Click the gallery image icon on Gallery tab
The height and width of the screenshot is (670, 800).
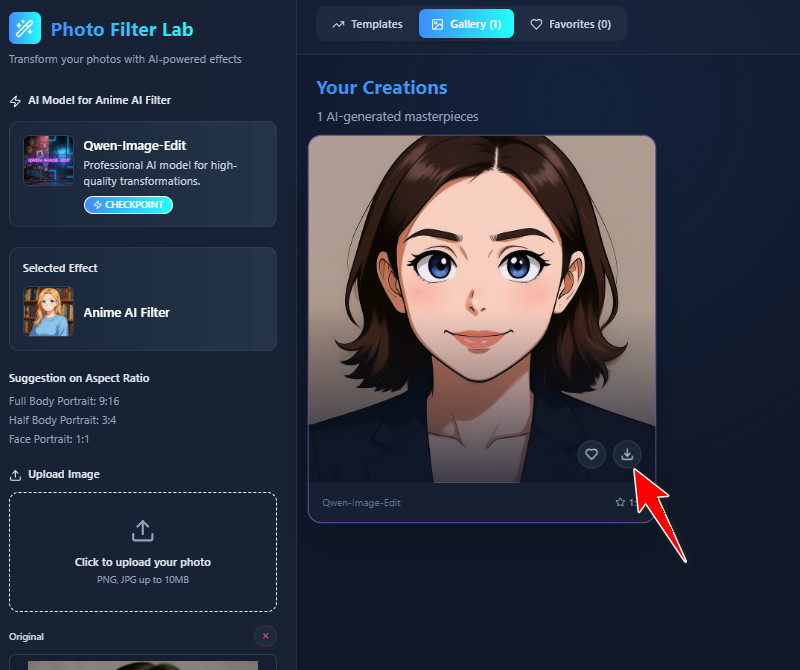coord(435,24)
